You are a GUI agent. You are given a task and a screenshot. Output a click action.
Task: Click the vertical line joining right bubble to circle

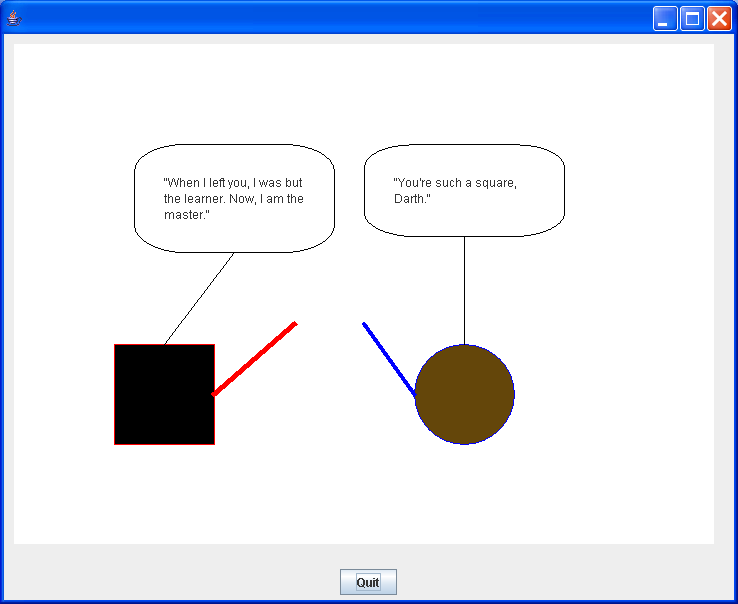pos(464,290)
